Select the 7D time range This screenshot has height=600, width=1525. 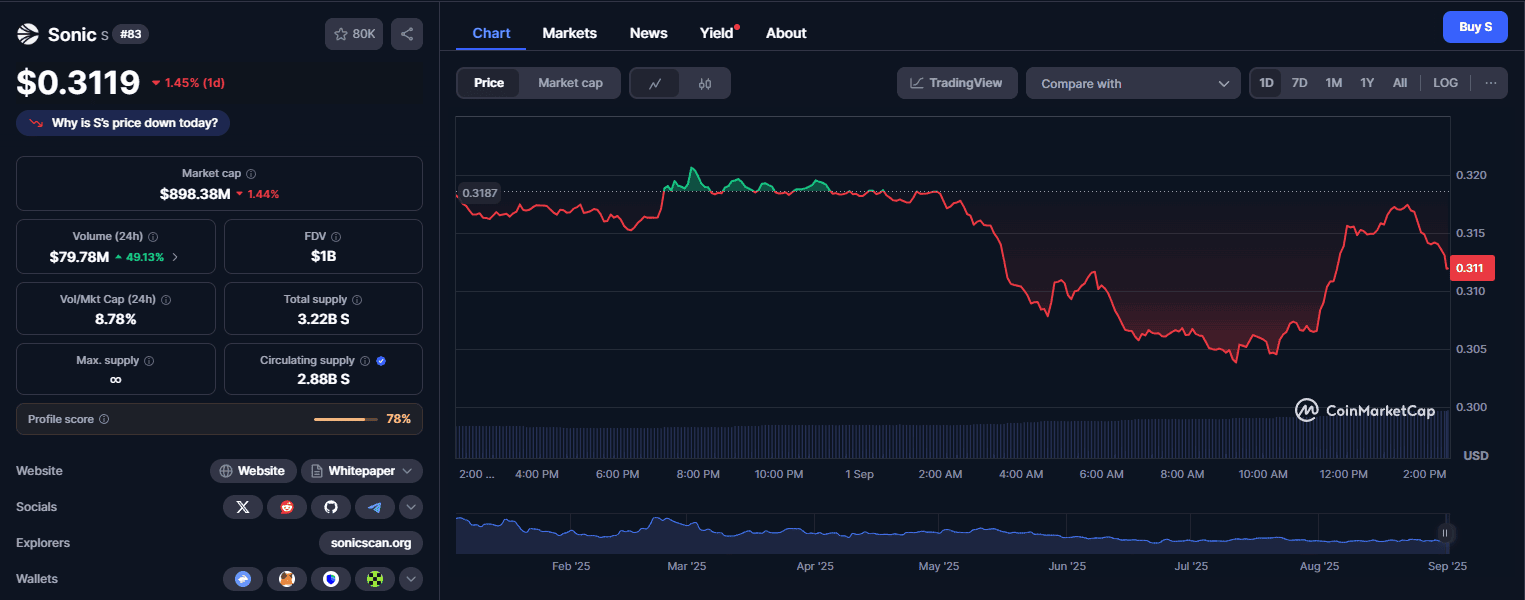[1299, 83]
